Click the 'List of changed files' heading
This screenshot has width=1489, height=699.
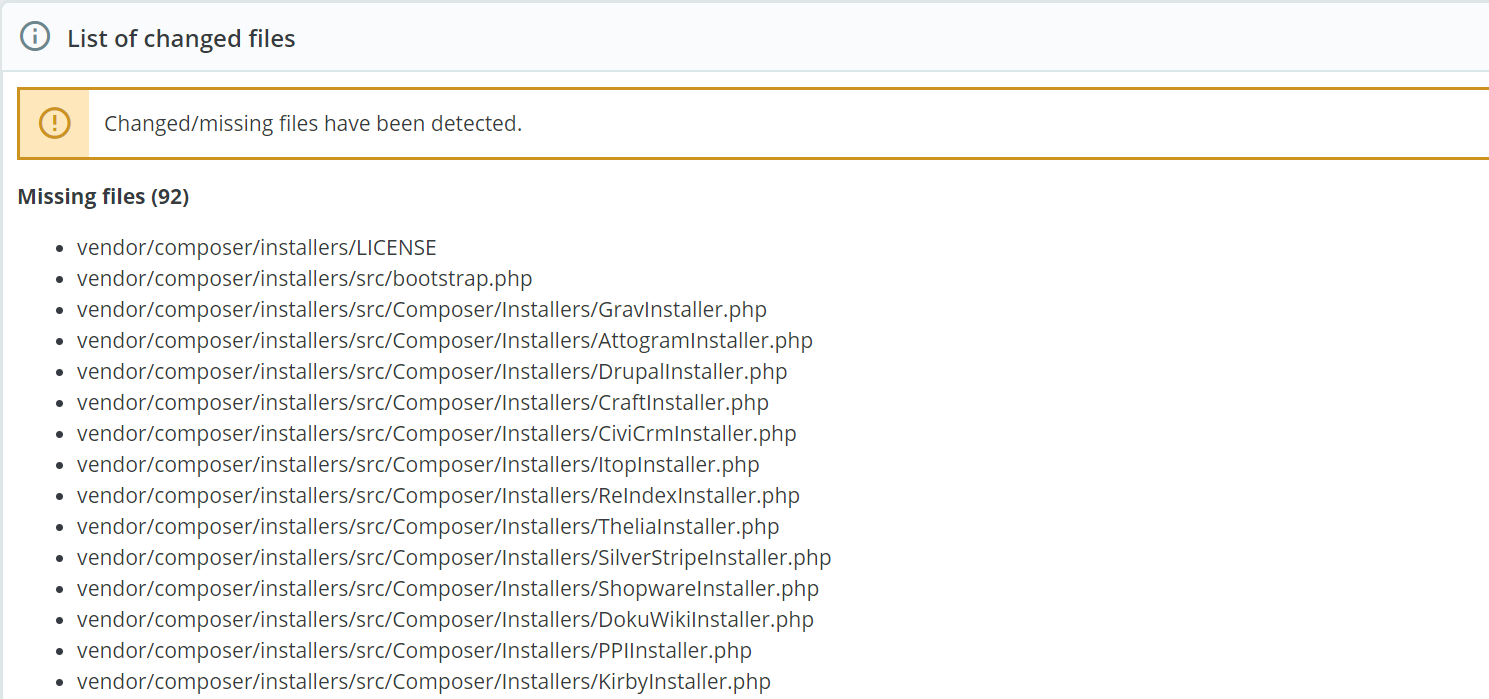(x=181, y=39)
